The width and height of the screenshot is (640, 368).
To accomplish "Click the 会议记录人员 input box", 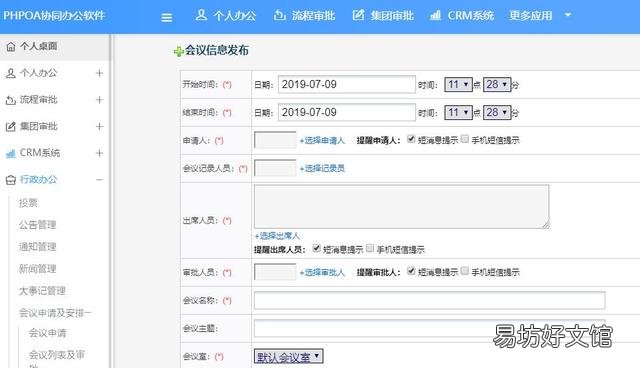I will [x=275, y=168].
